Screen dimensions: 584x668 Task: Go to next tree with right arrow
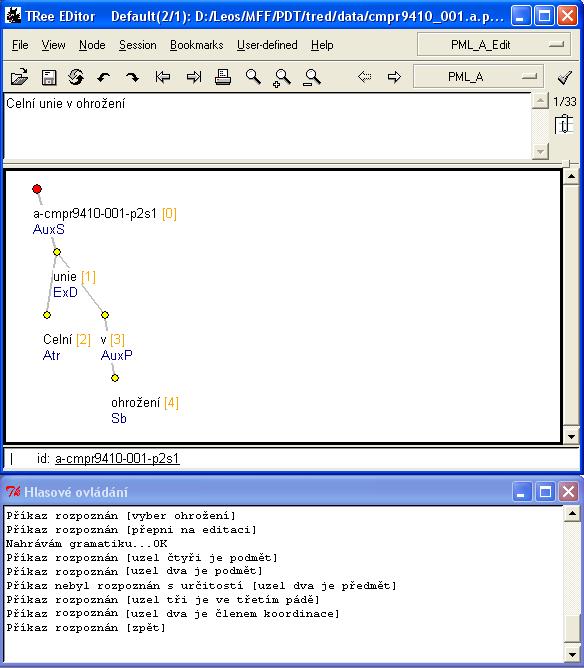click(x=394, y=77)
